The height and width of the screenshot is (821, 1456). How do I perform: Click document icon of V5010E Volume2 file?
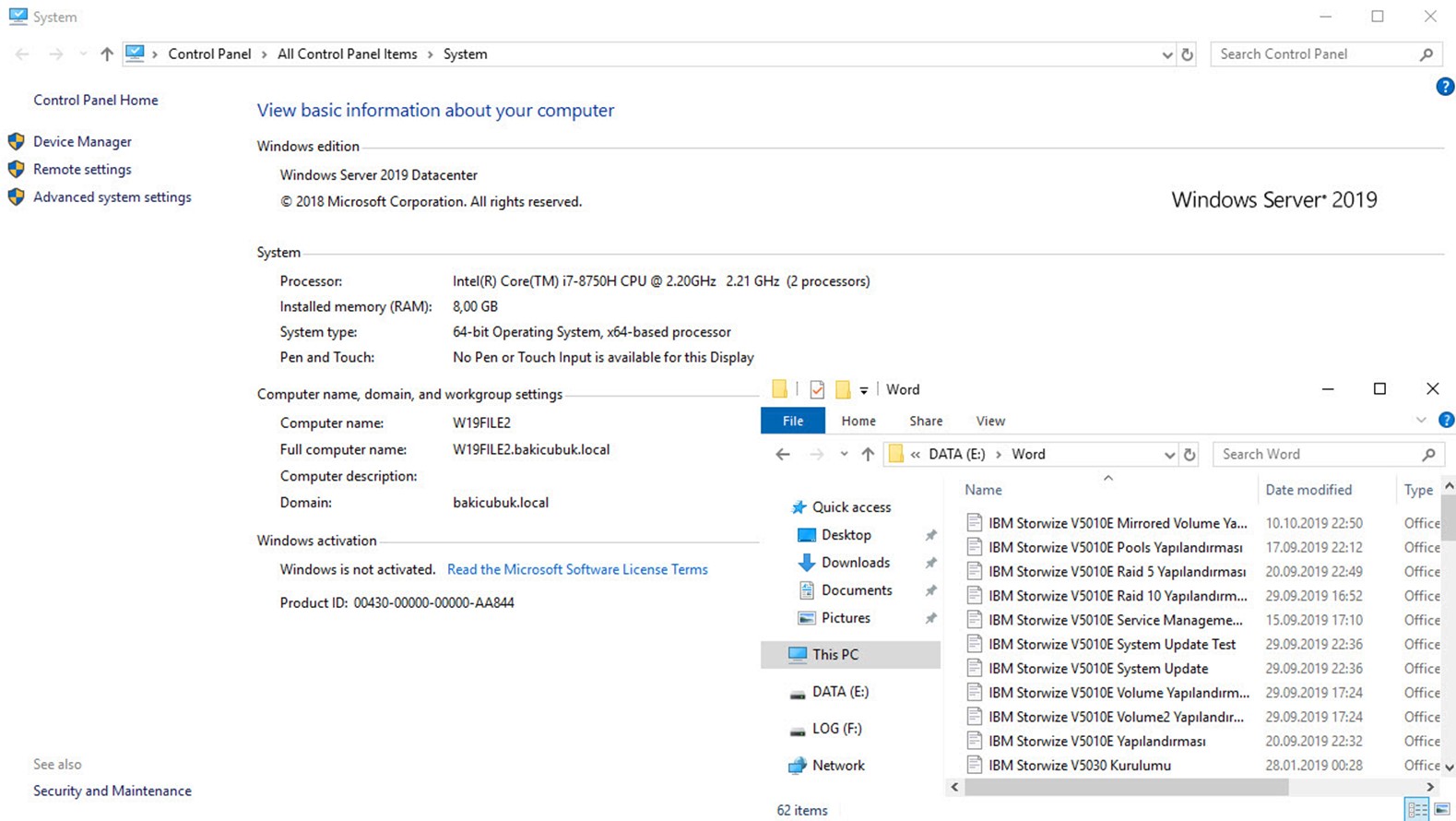(x=974, y=716)
